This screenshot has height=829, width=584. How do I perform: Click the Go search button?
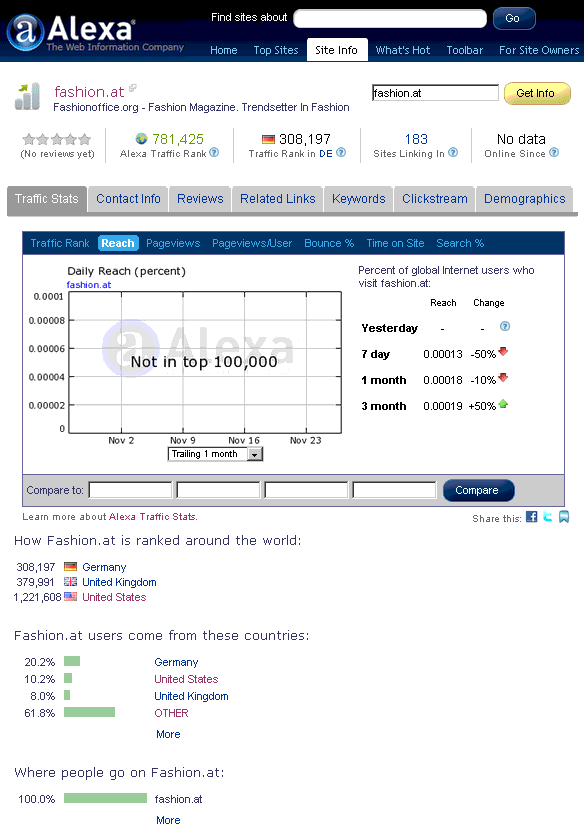click(514, 18)
